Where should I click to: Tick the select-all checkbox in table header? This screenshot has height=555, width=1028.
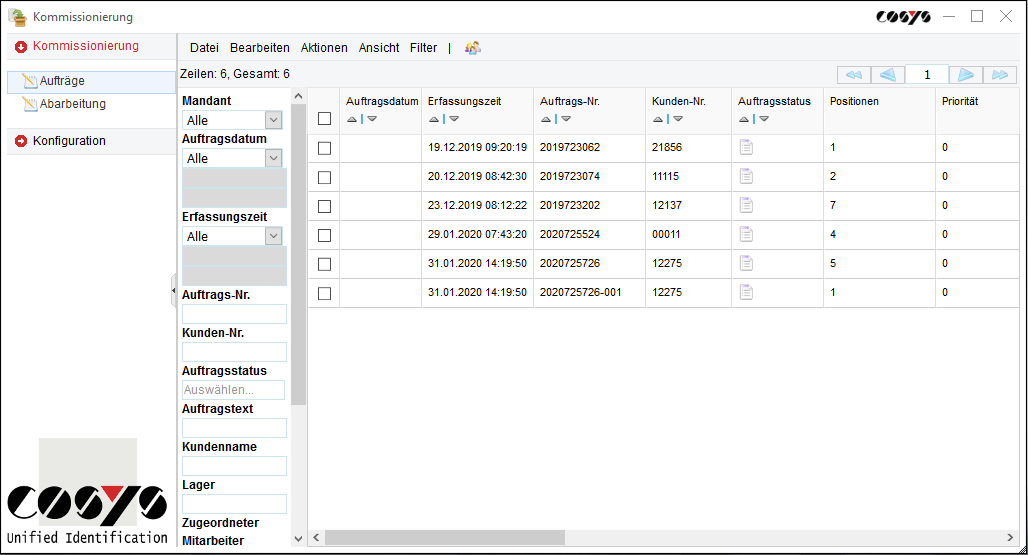[324, 119]
